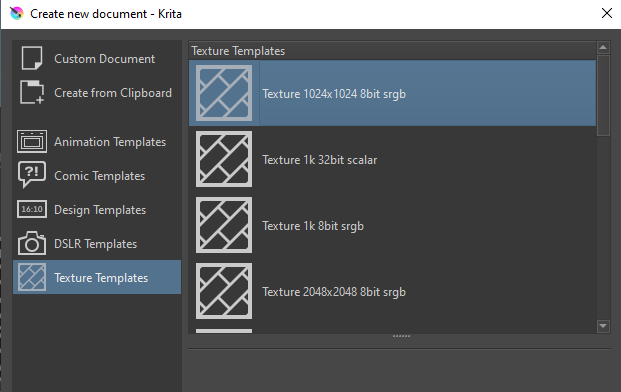Click the Texture Templates brick pattern icon

(32, 277)
